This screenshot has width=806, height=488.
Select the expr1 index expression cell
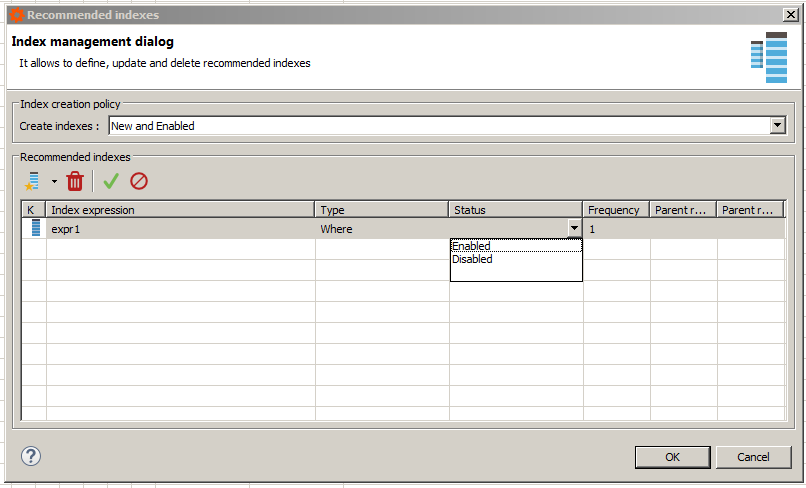(180, 229)
